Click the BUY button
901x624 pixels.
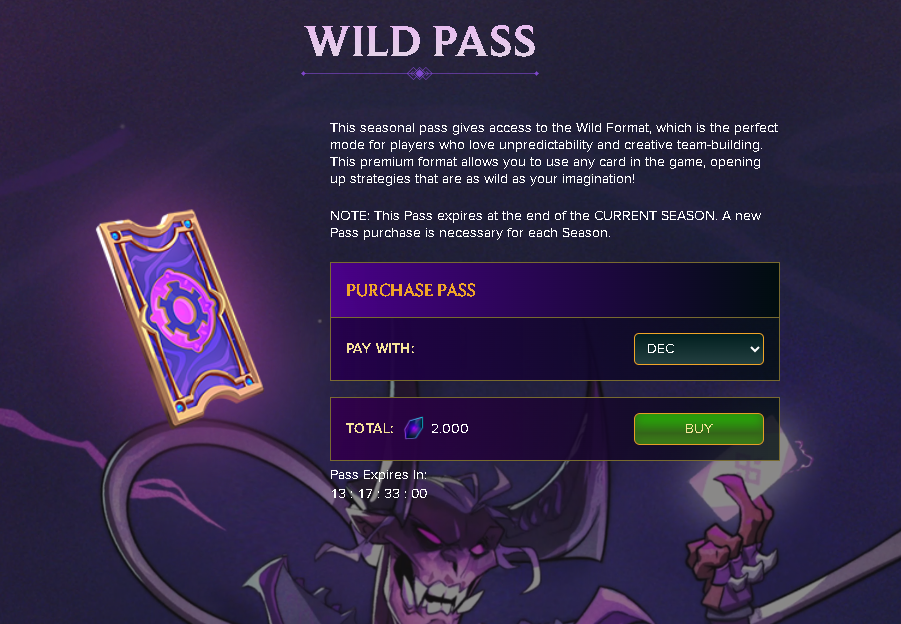pyautogui.click(x=698, y=429)
